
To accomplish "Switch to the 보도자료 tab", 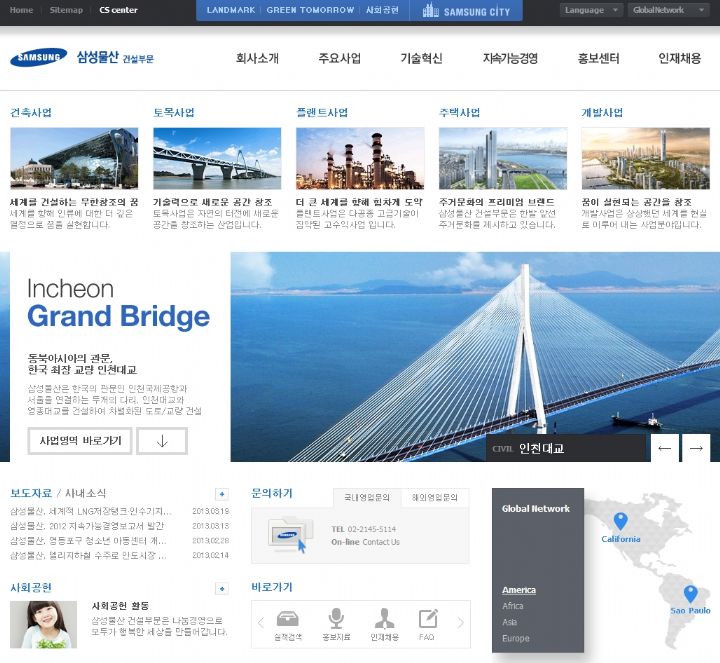I will [31, 493].
